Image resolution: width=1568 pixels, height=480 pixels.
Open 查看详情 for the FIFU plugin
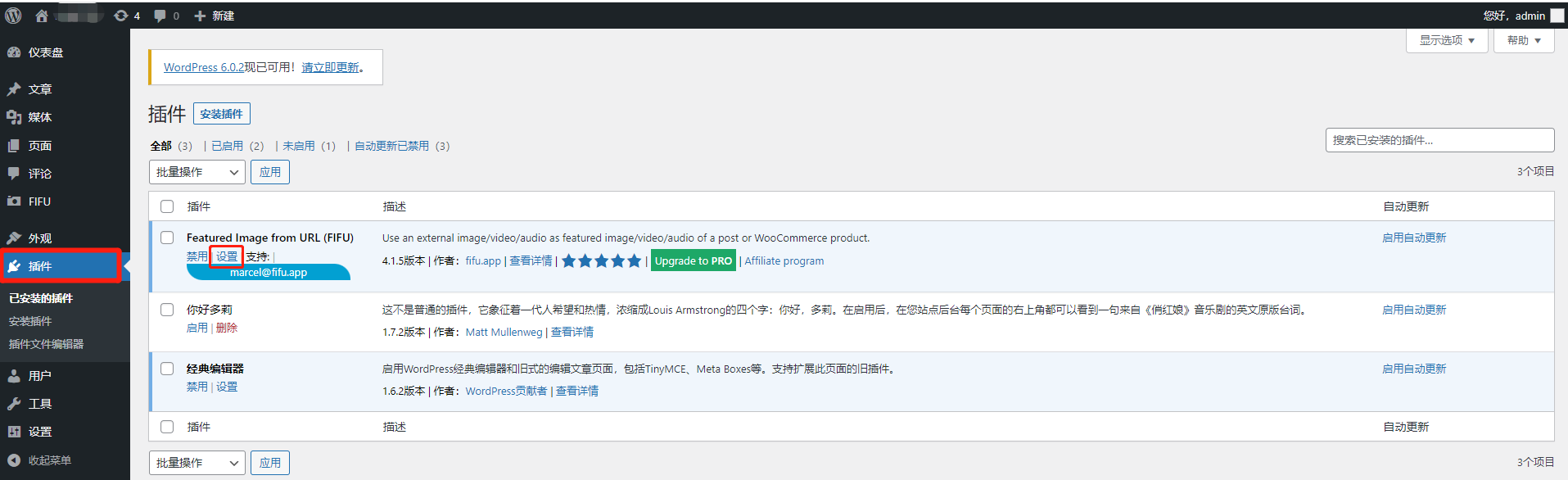531,261
